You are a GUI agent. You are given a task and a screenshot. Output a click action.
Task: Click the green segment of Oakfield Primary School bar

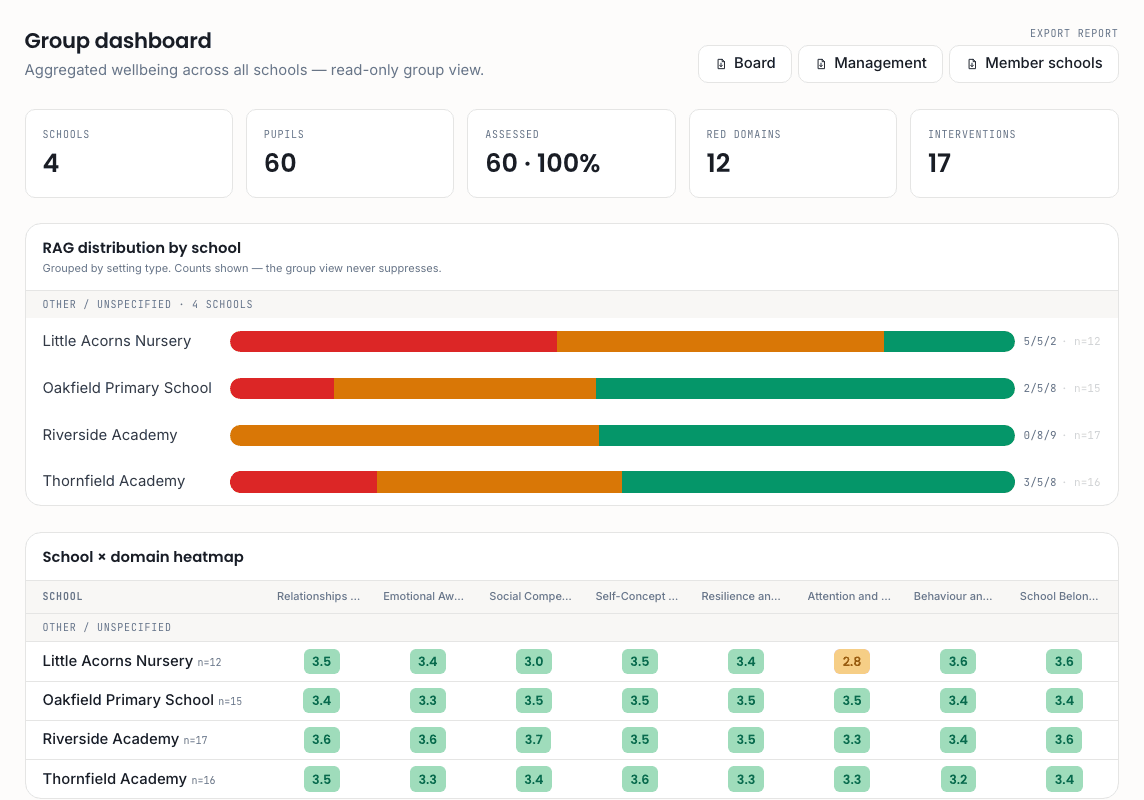coord(805,389)
